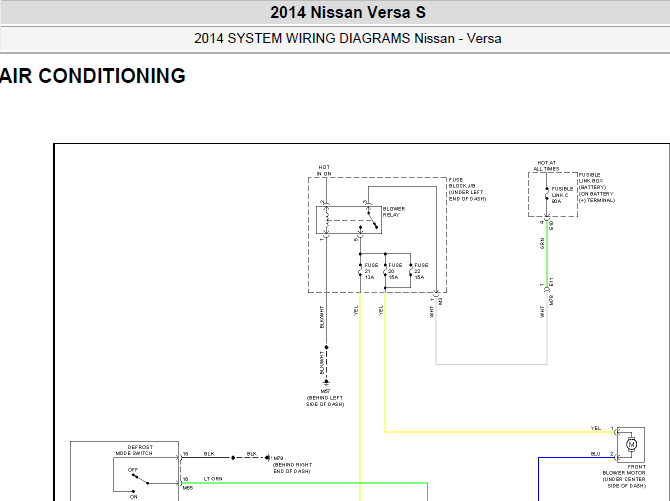
Task: Click the 'FUSE BLOCK J/B (UNDER LEFT END OF DASH)' label
Action: tap(467, 189)
